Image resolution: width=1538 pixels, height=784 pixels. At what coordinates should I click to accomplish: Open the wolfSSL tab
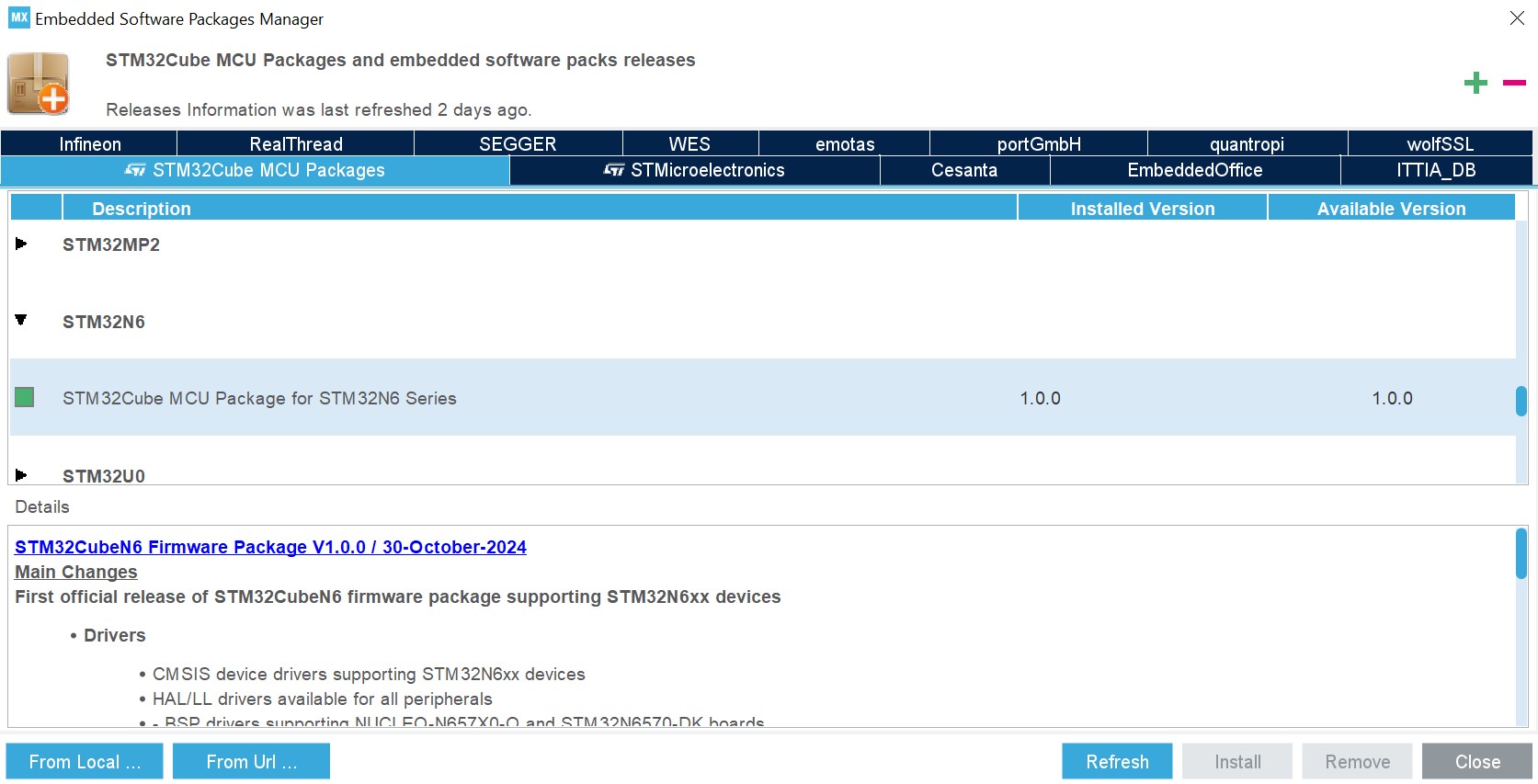[x=1440, y=143]
